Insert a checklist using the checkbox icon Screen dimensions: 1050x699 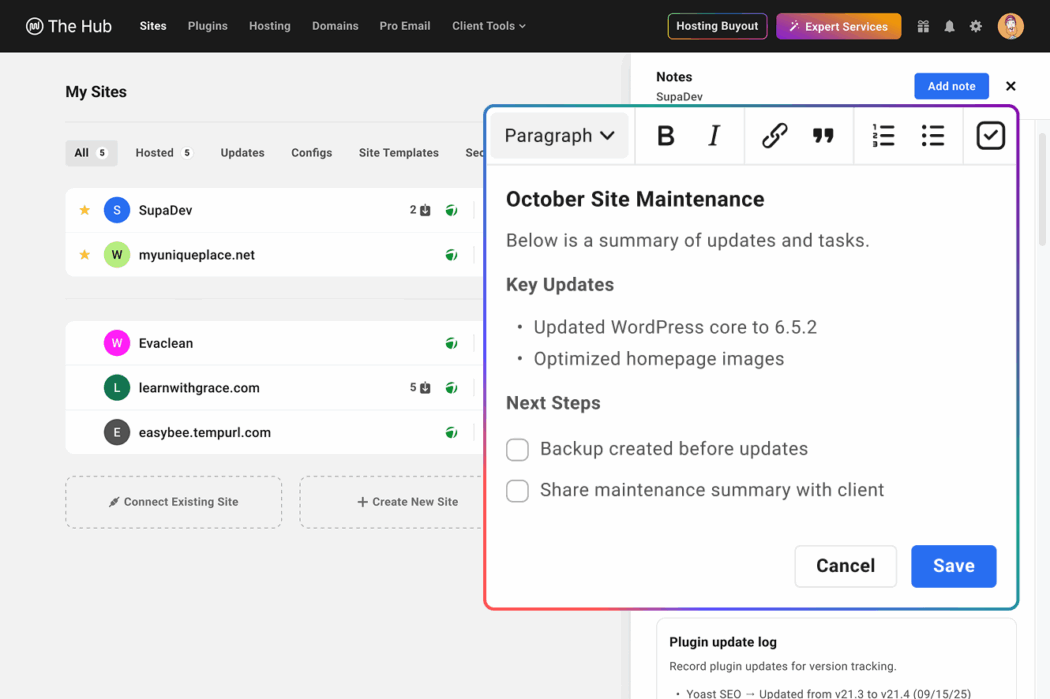pos(990,135)
